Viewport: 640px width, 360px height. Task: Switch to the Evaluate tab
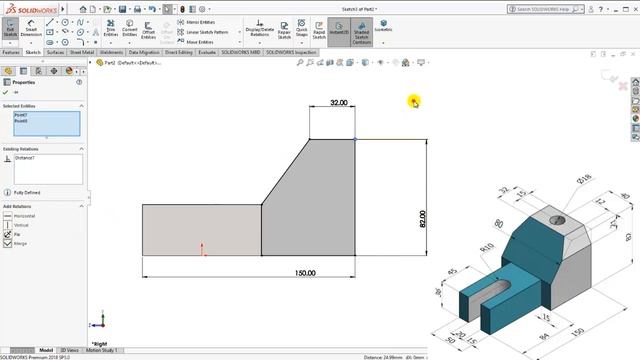[x=207, y=53]
